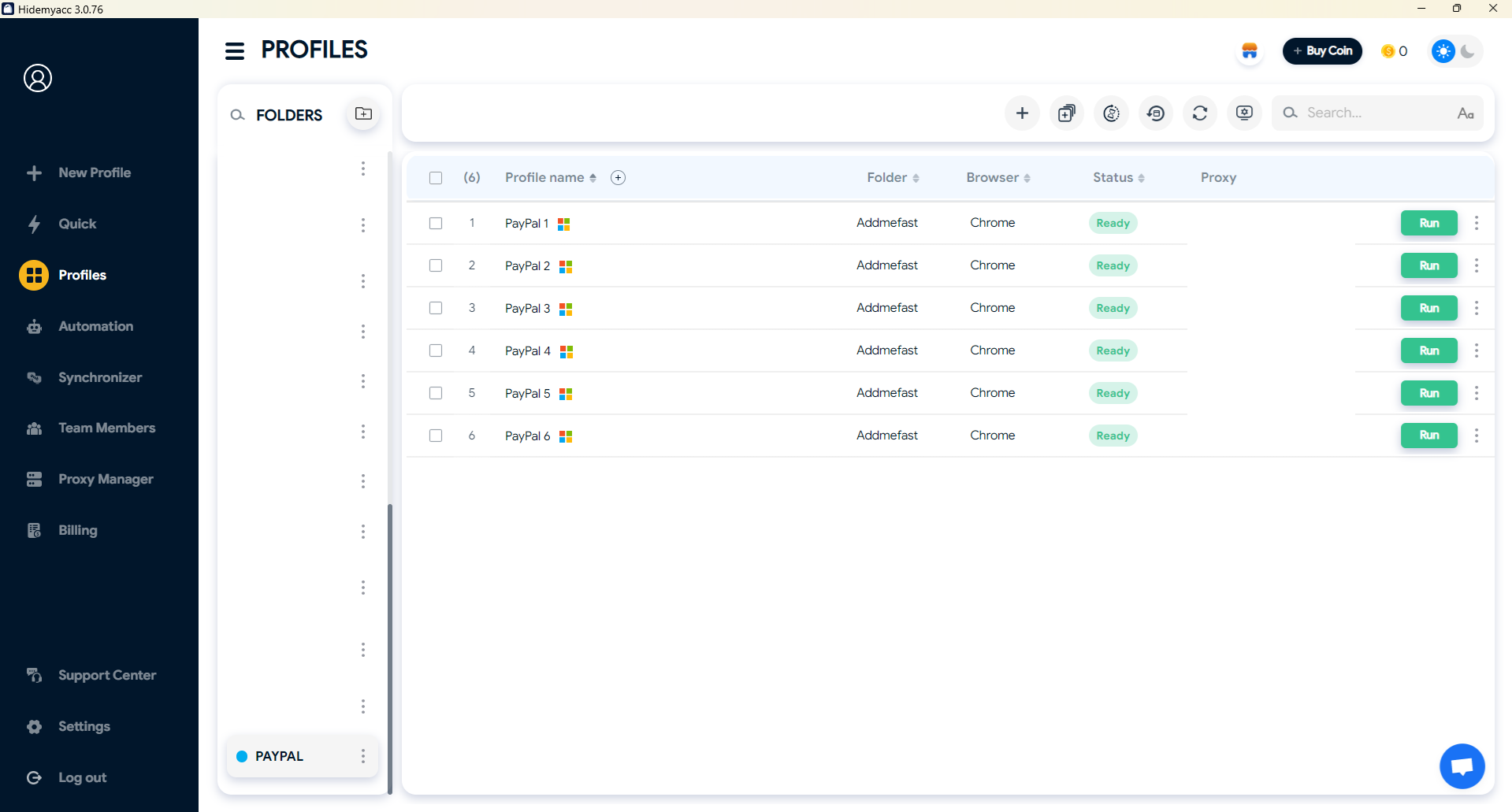Open New Profile in sidebar

coord(79,172)
